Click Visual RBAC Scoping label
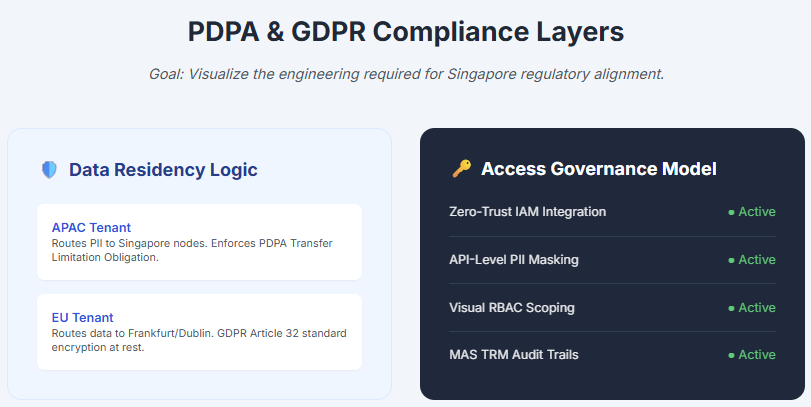Screen dimensions: 811x407 (x=512, y=308)
